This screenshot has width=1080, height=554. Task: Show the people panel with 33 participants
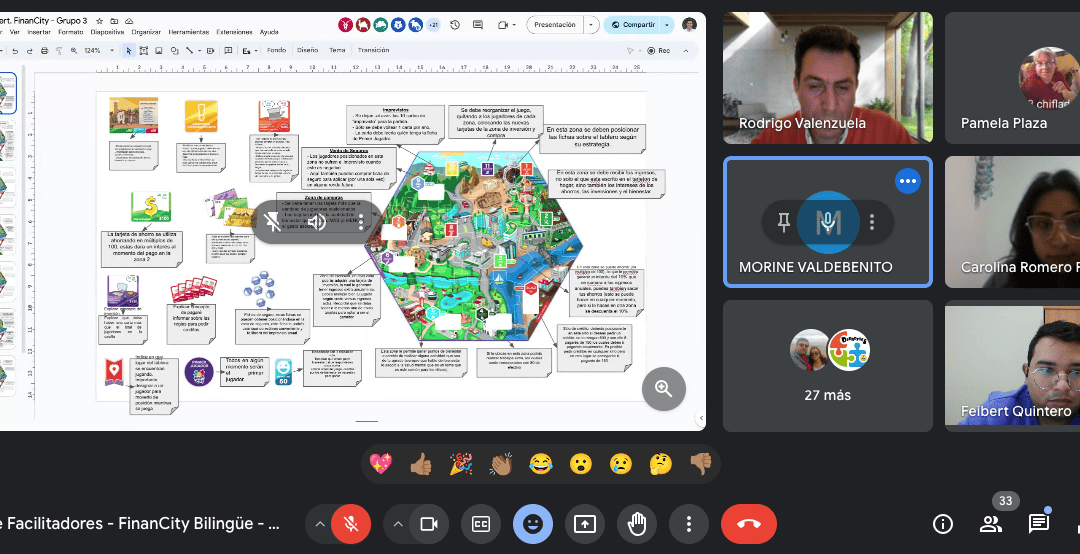[990, 524]
